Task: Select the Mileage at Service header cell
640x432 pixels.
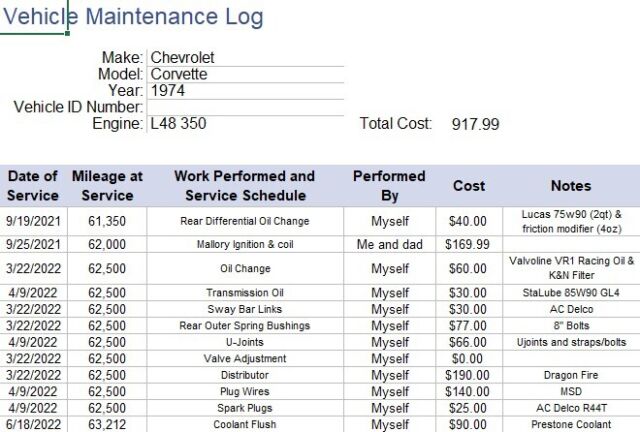Action: pyautogui.click(x=107, y=185)
